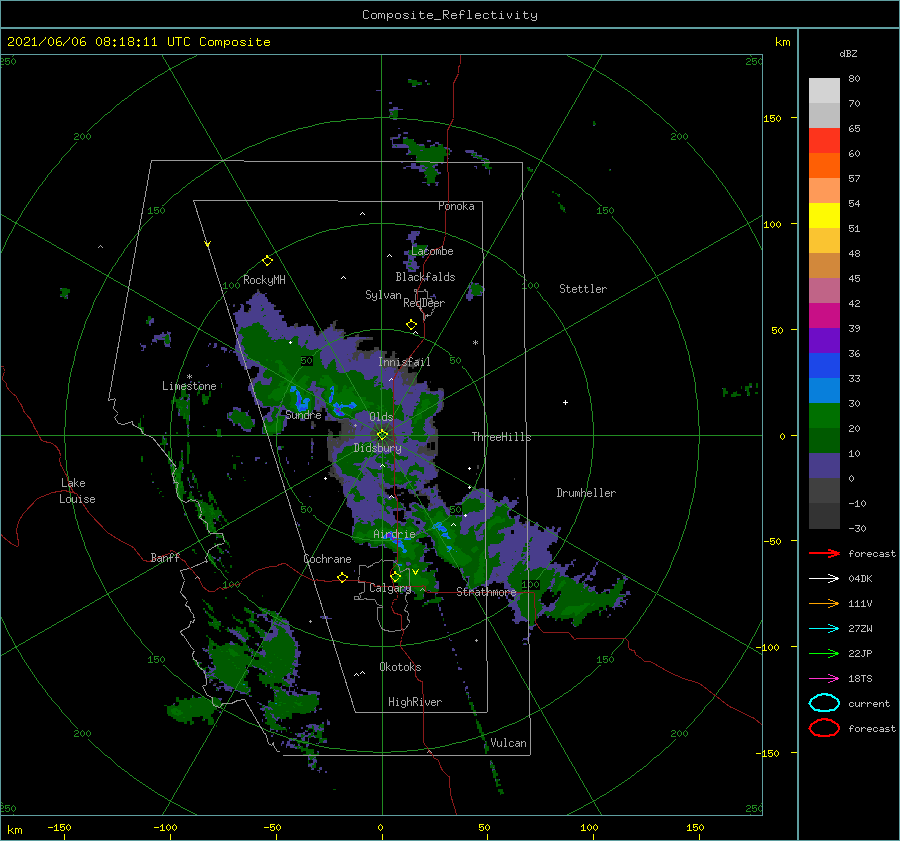Viewport: 900px width, 841px height.
Task: Click the RedDeer city label
Action: tap(424, 303)
